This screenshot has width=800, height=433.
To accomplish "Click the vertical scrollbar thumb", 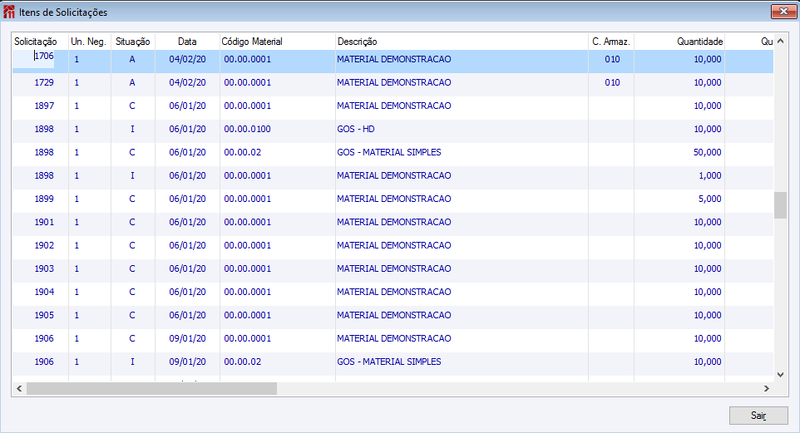I will (x=780, y=205).
